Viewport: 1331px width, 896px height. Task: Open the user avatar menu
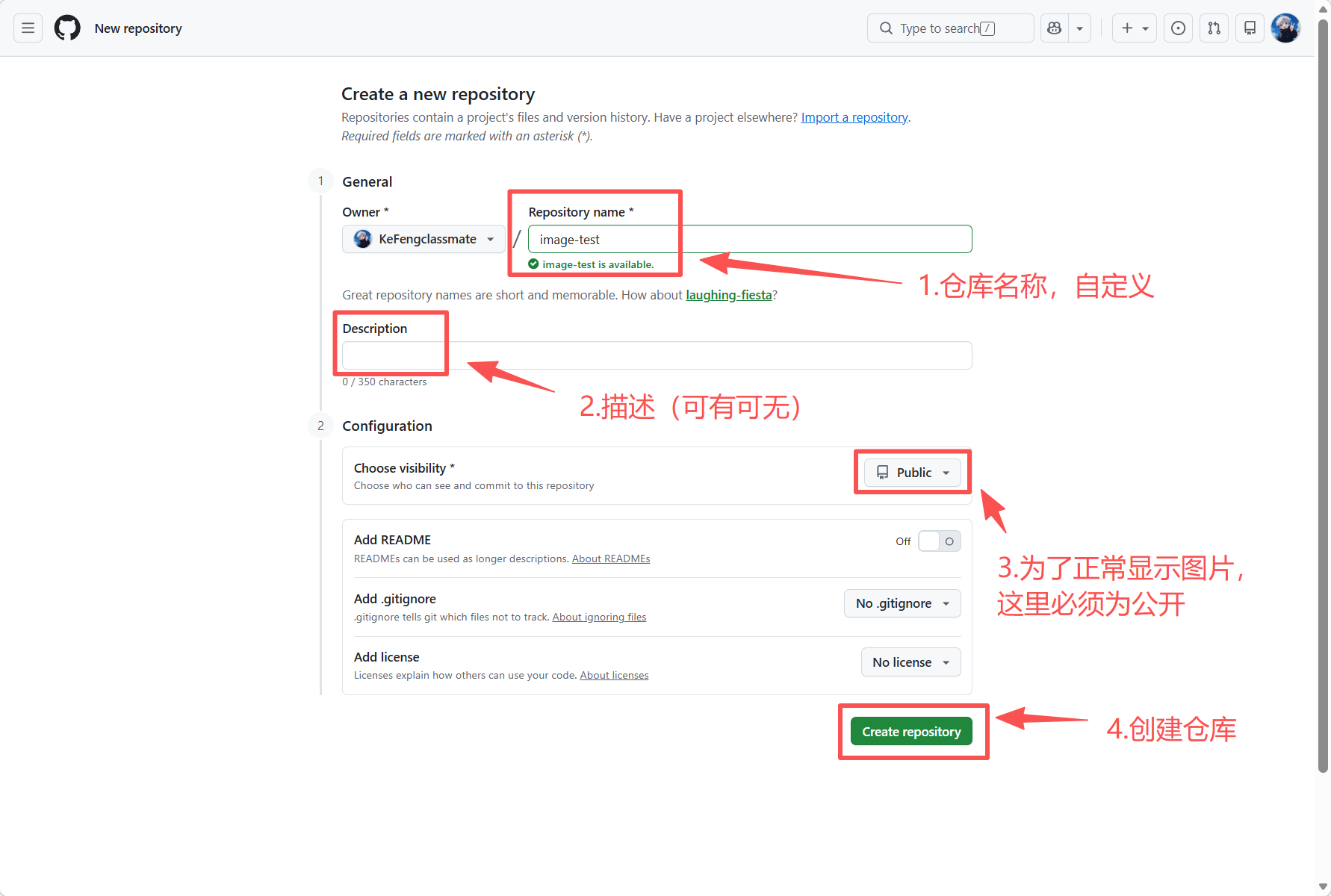tap(1285, 28)
